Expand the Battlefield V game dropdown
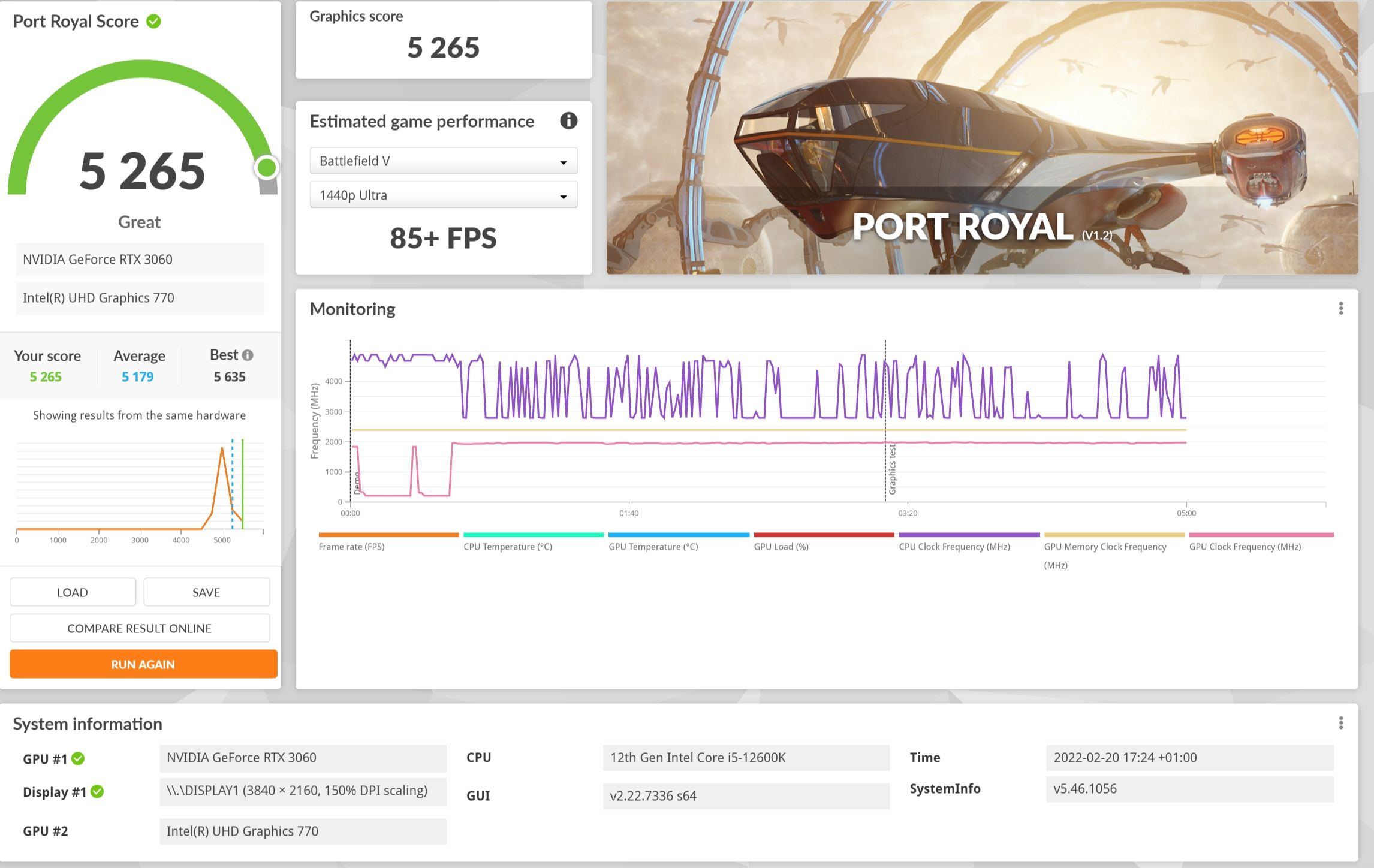The height and width of the screenshot is (868, 1374). tap(444, 161)
